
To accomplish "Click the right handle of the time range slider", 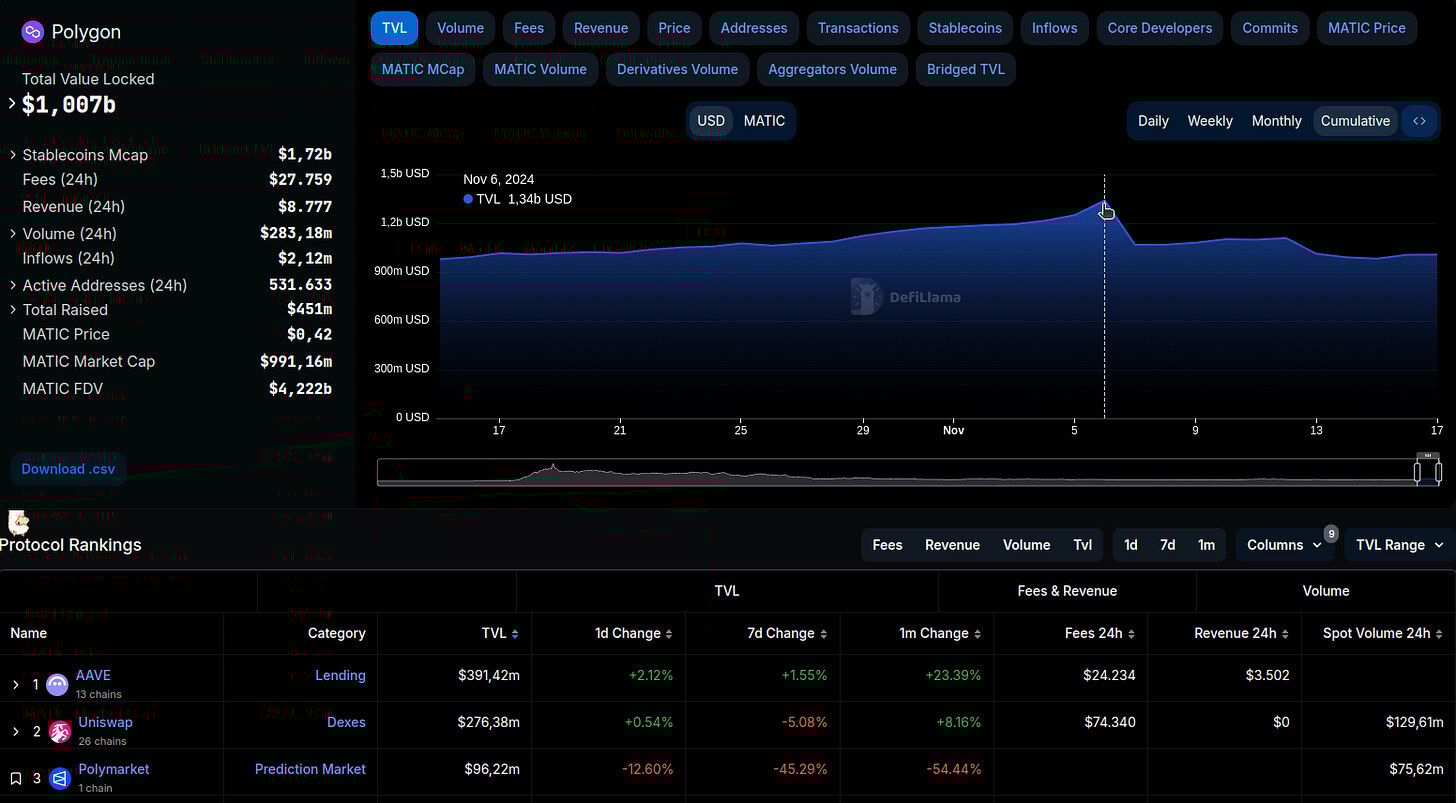I will click(x=1438, y=472).
